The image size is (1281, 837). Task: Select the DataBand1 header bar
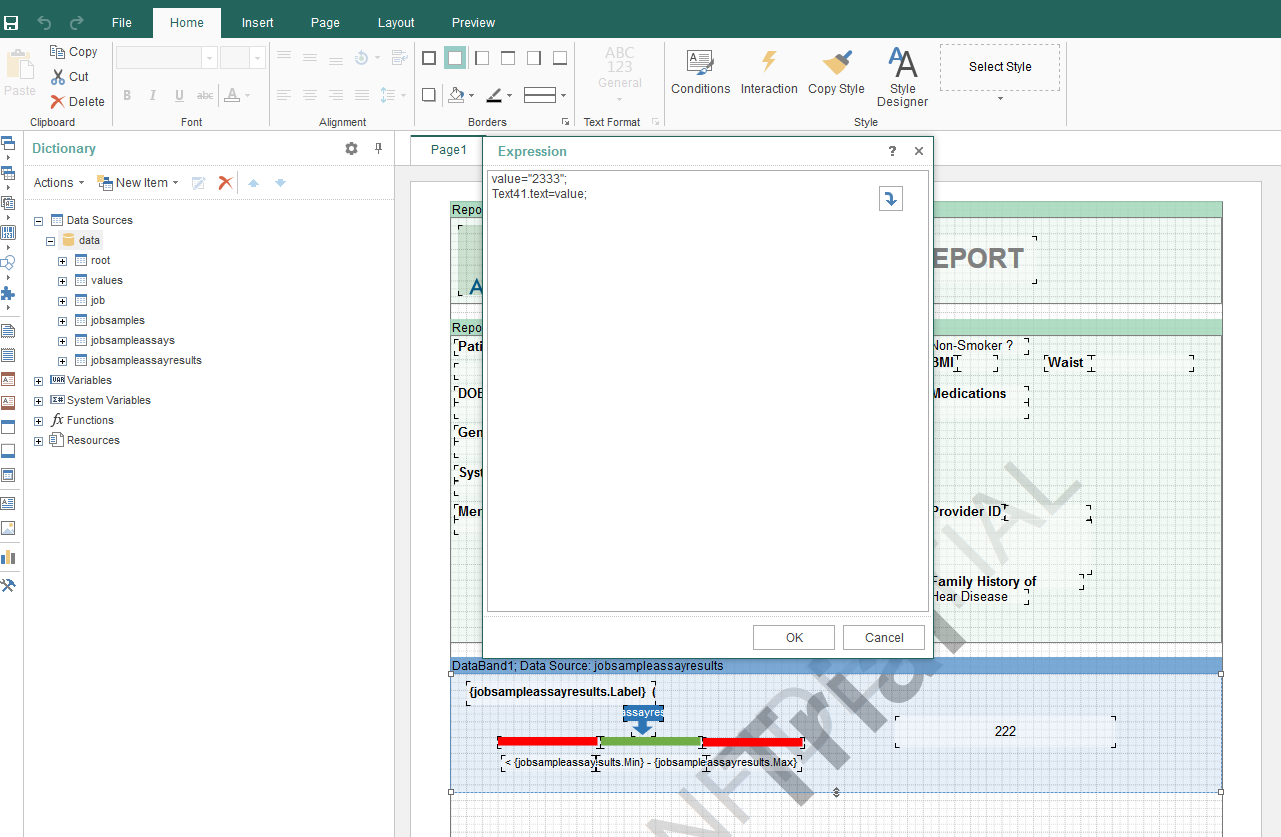point(835,666)
